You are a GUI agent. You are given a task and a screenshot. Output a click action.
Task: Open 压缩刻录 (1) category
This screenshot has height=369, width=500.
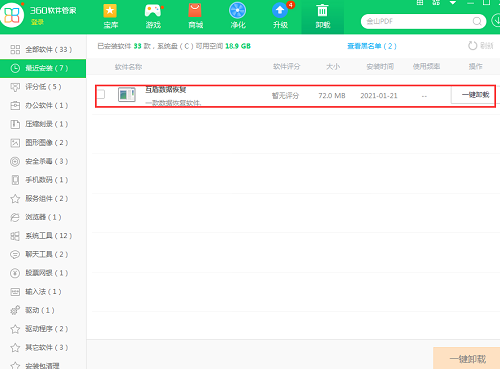coord(43,124)
